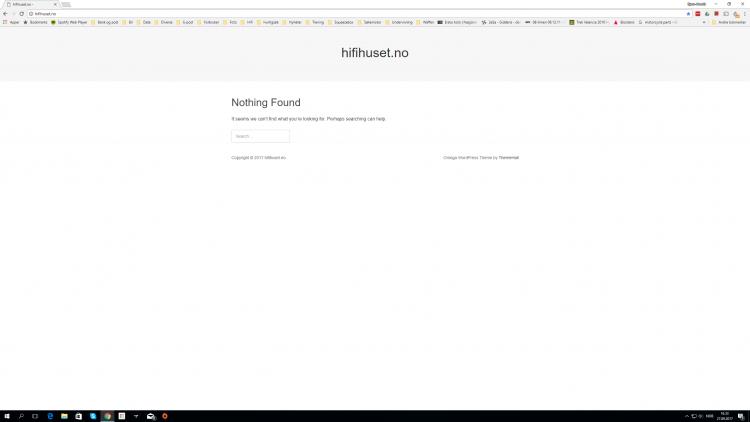Launch Microsoft Edge from the taskbar
The height and width of the screenshot is (422, 750).
(50, 416)
